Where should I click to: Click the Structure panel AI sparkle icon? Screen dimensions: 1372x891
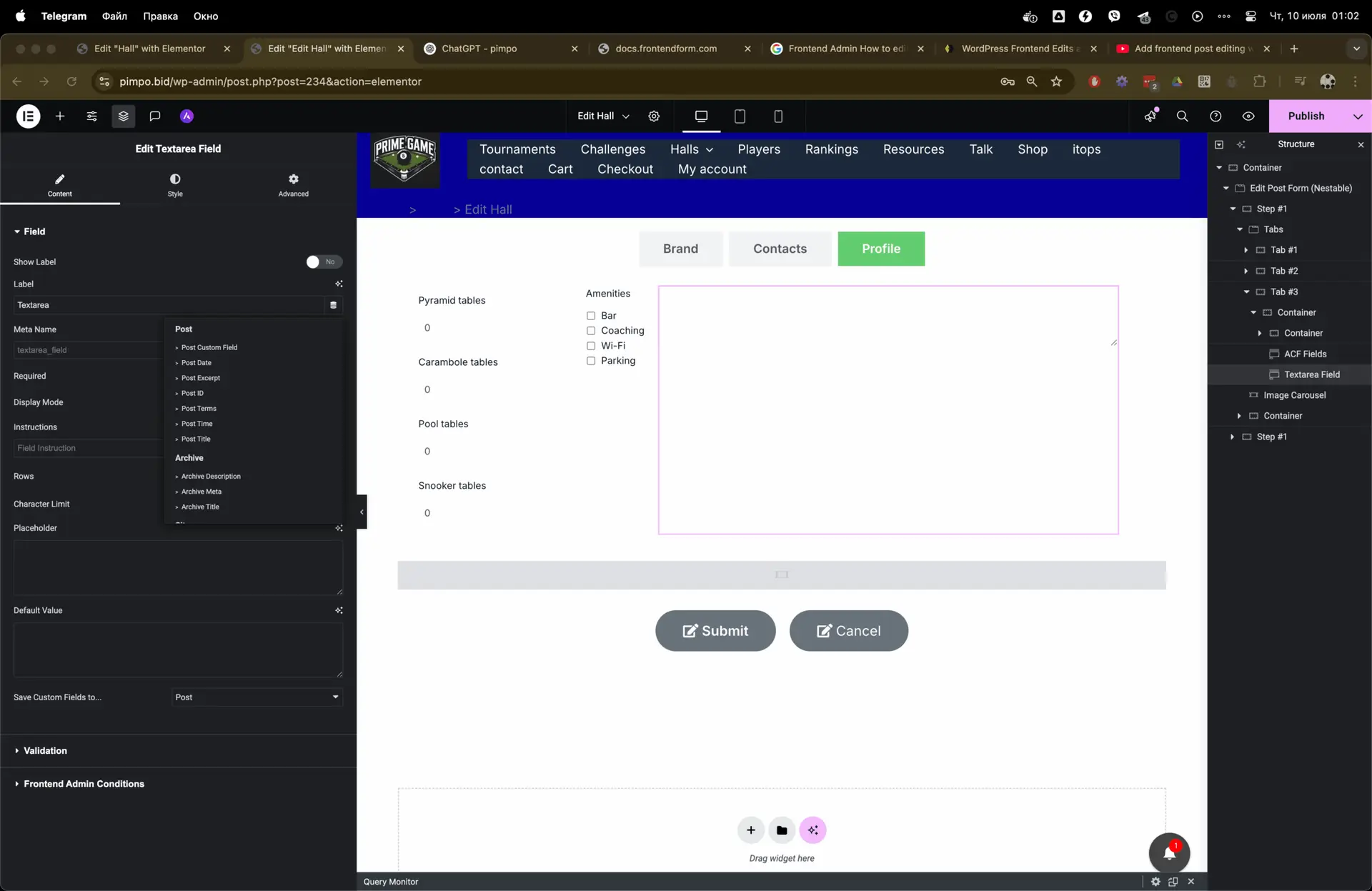(x=1241, y=144)
